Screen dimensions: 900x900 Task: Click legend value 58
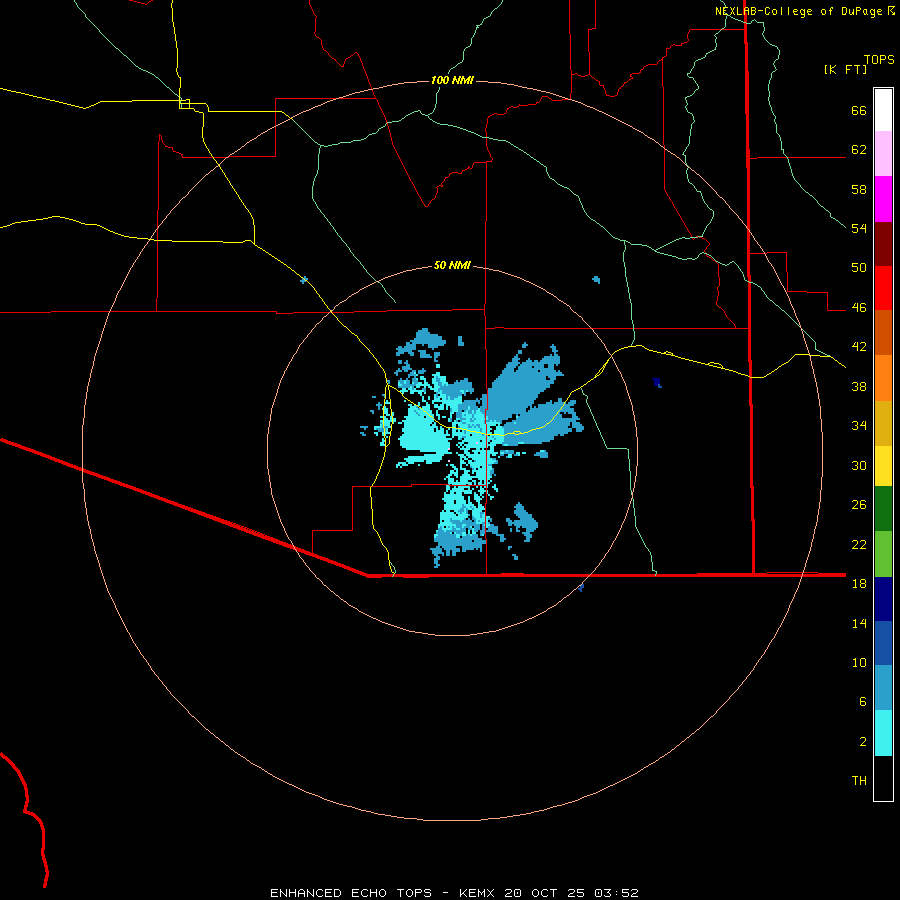859,189
